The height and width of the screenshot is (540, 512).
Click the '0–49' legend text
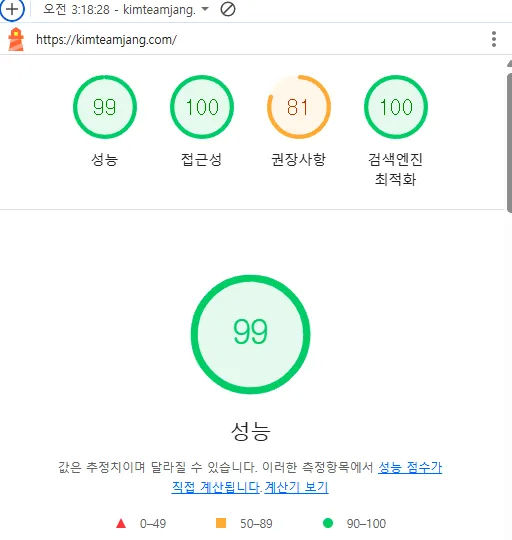click(x=153, y=524)
